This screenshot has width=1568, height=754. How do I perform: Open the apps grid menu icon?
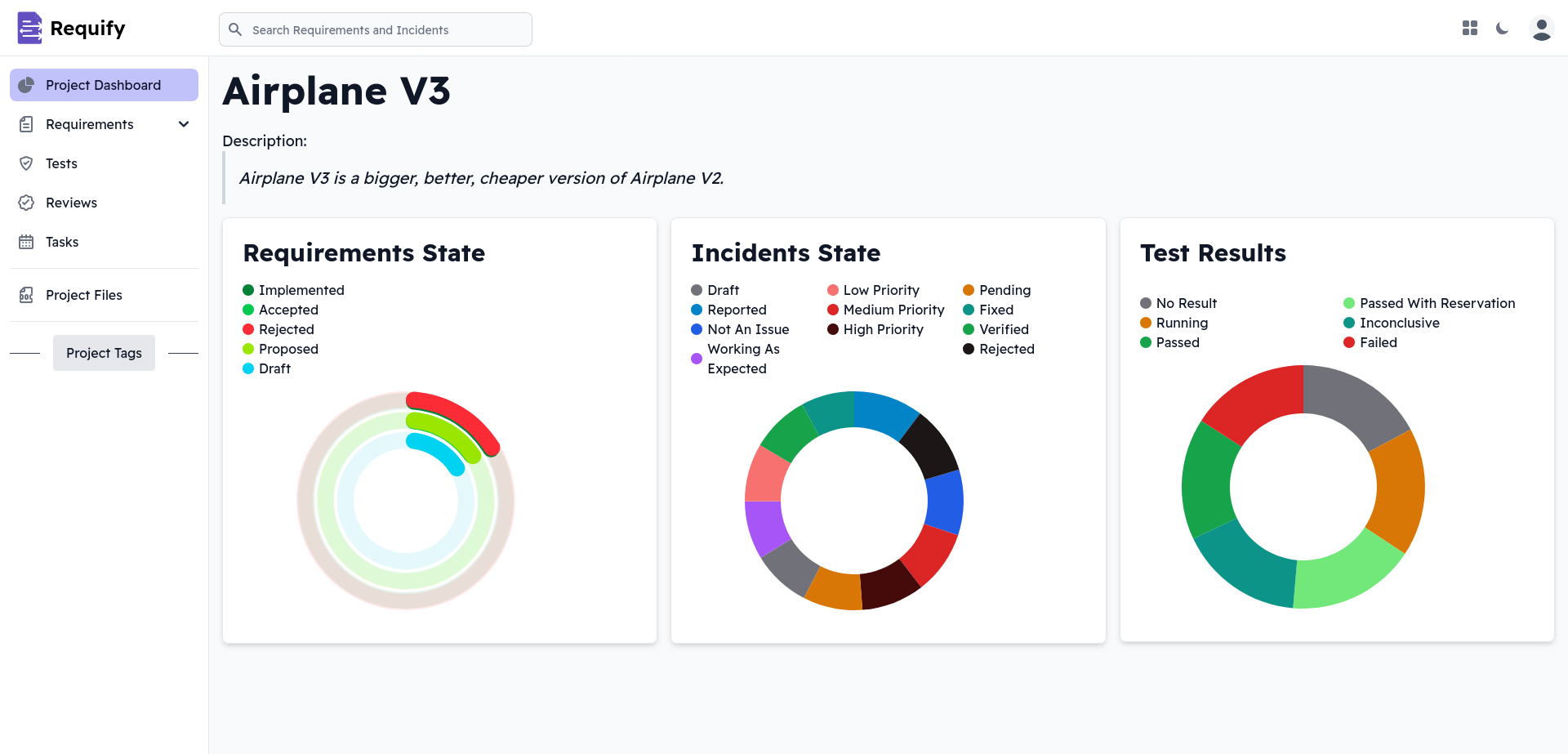[x=1470, y=29]
